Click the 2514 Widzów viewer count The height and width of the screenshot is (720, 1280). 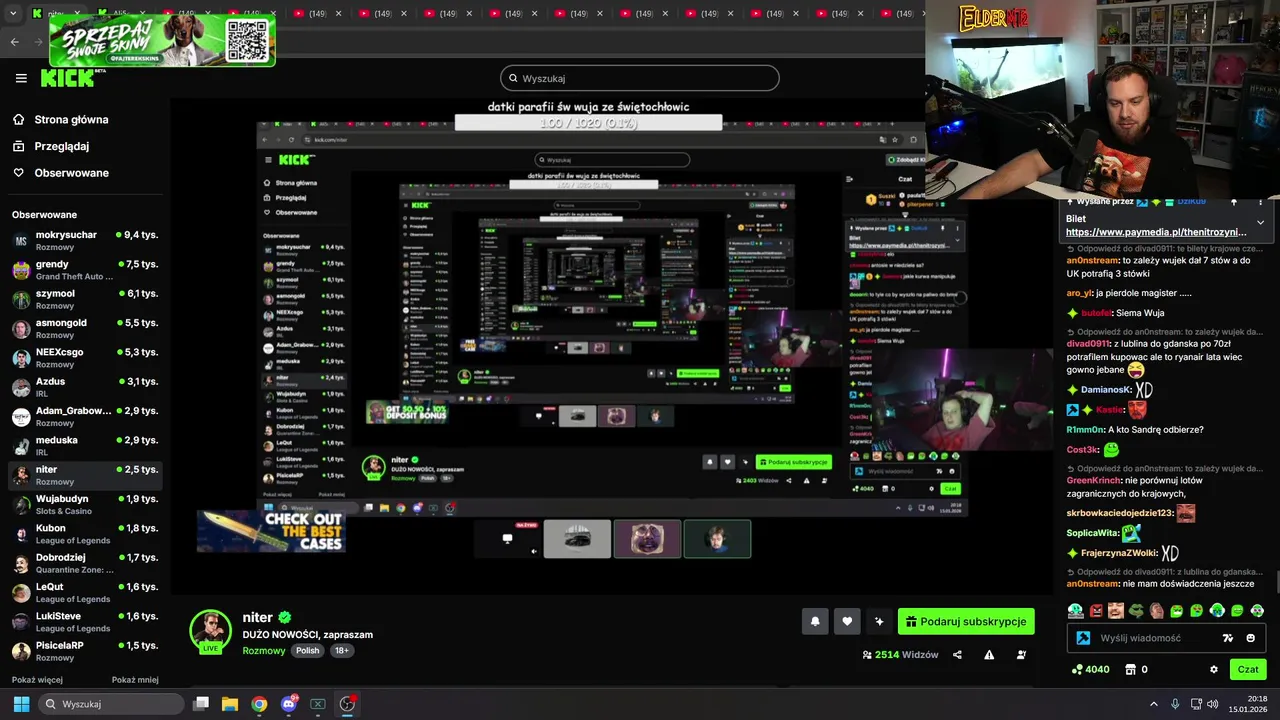tap(900, 655)
